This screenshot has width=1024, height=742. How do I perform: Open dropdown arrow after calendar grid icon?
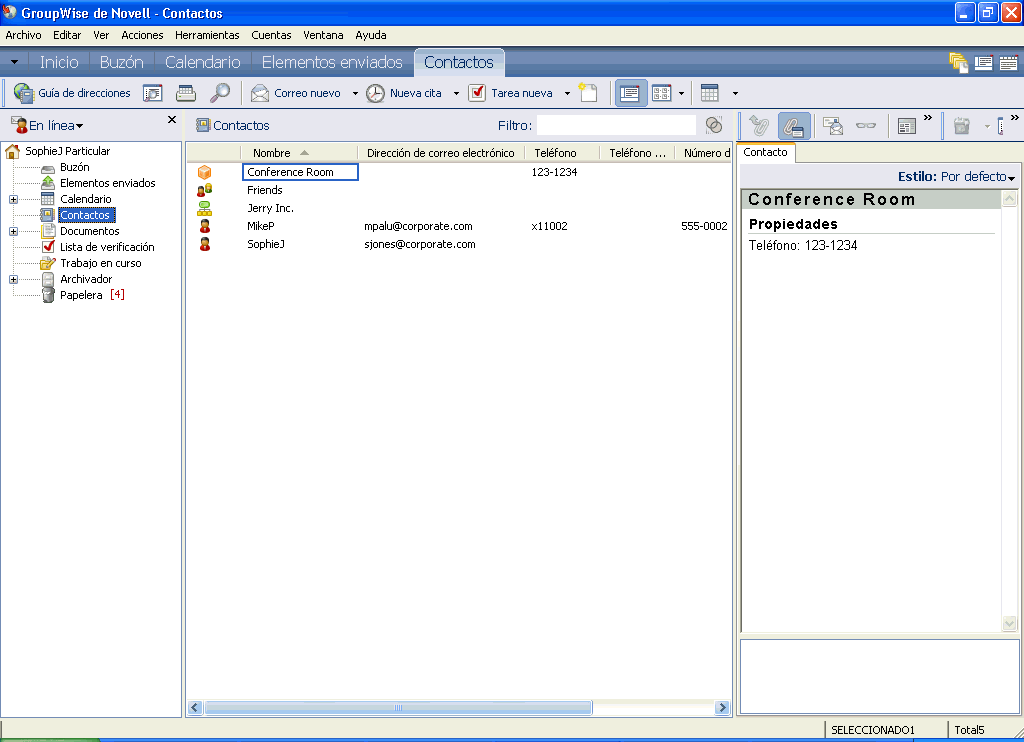pos(735,93)
